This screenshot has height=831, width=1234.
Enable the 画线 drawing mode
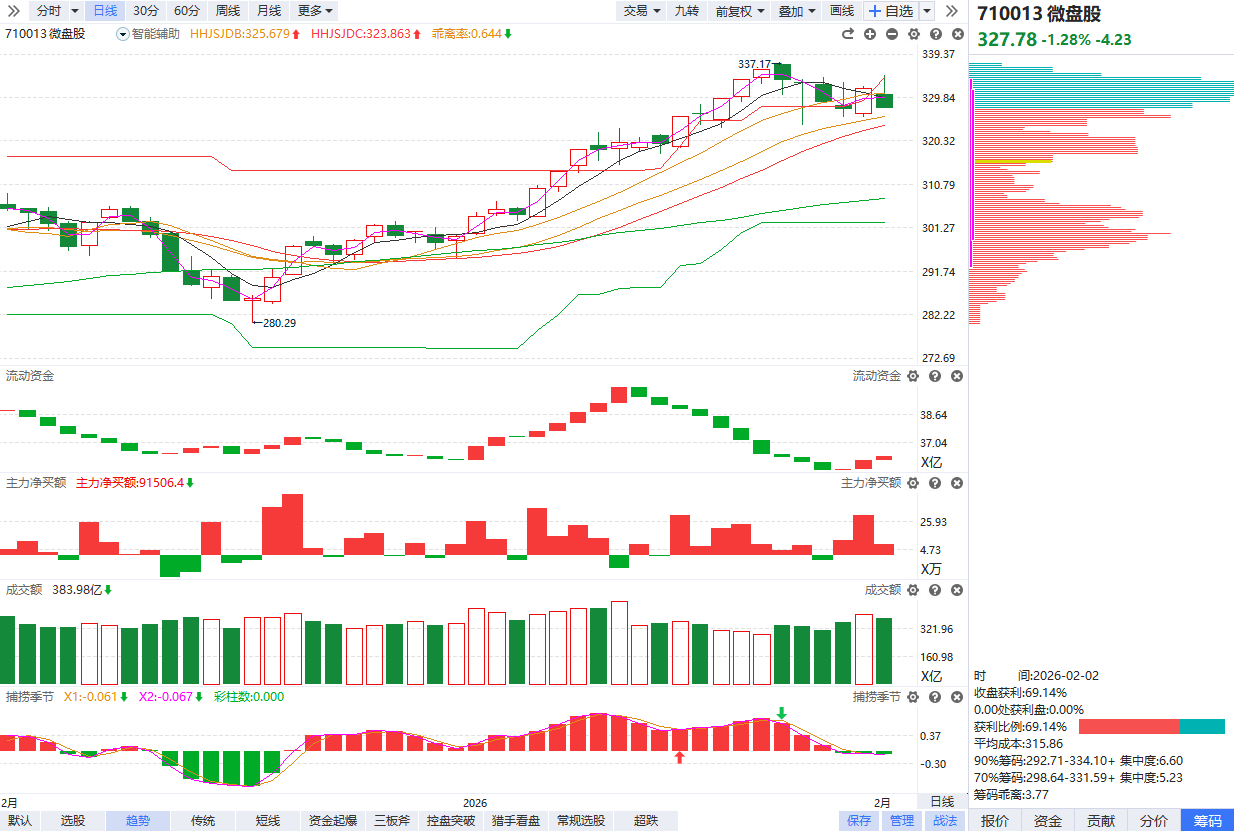pyautogui.click(x=842, y=11)
